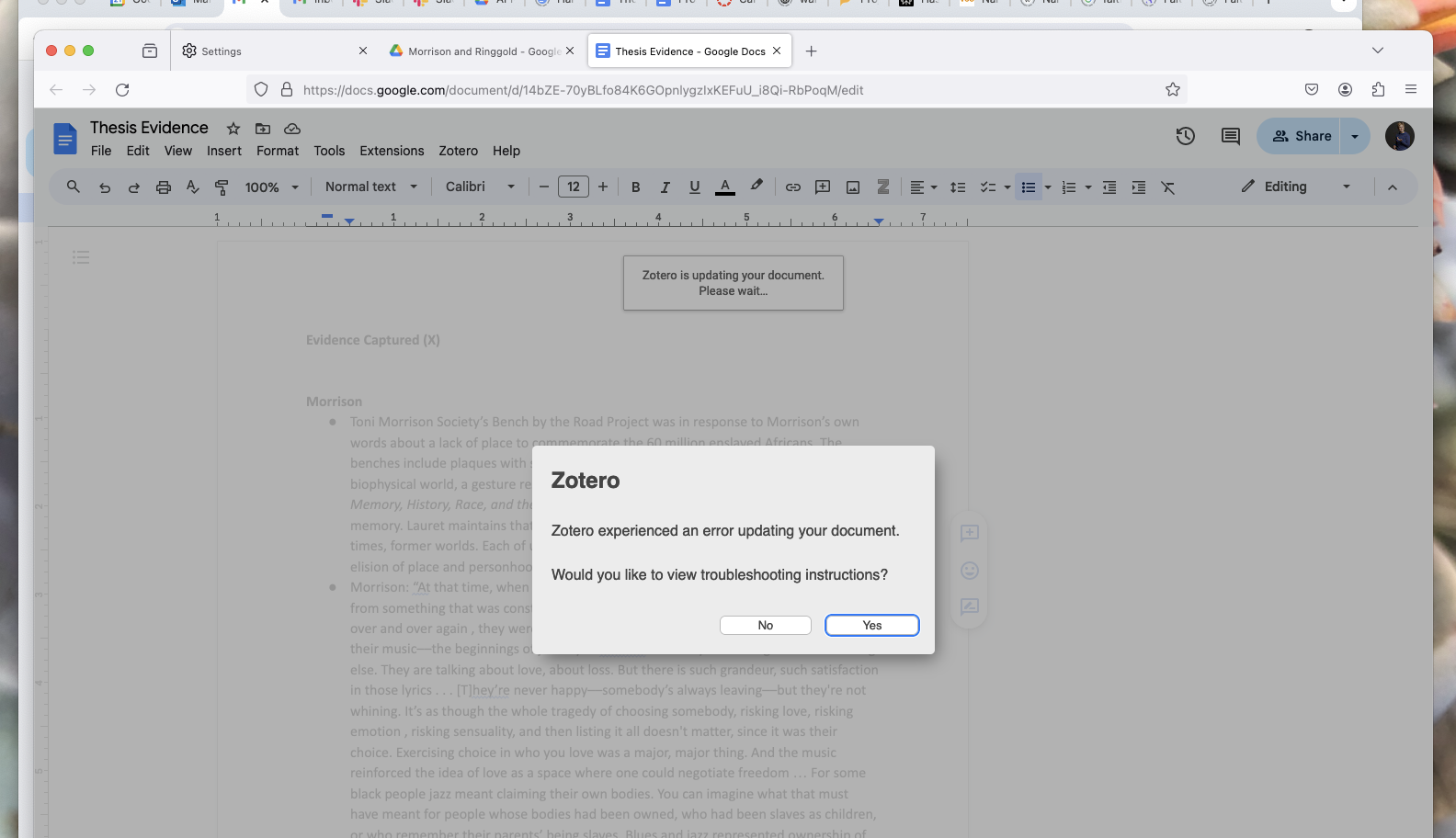1456x838 pixels.
Task: Click the numbered list icon
Action: (1069, 187)
